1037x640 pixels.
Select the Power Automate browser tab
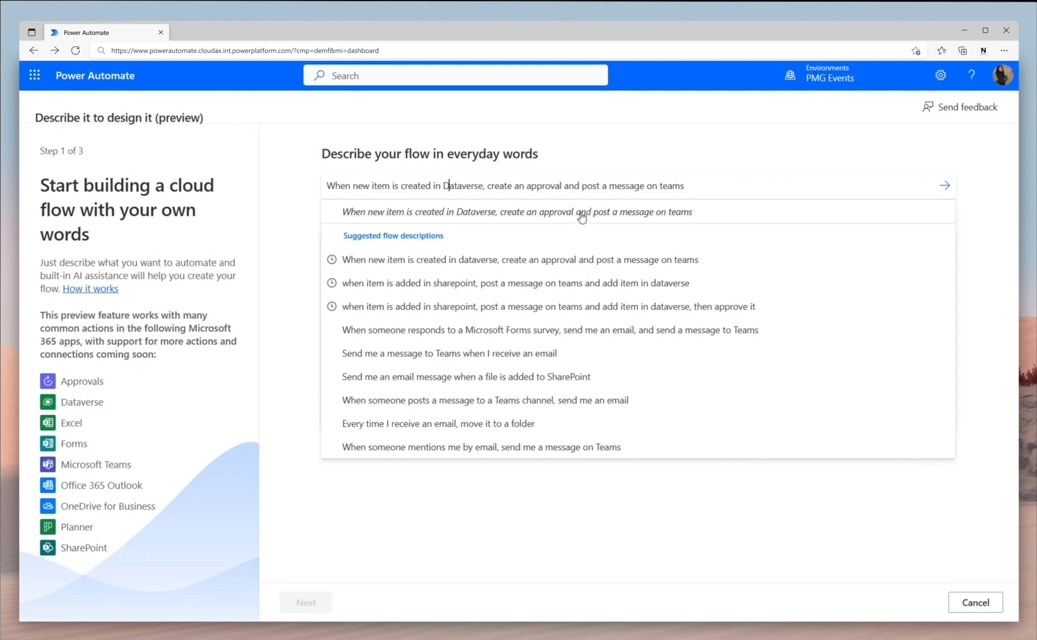pyautogui.click(x=106, y=32)
